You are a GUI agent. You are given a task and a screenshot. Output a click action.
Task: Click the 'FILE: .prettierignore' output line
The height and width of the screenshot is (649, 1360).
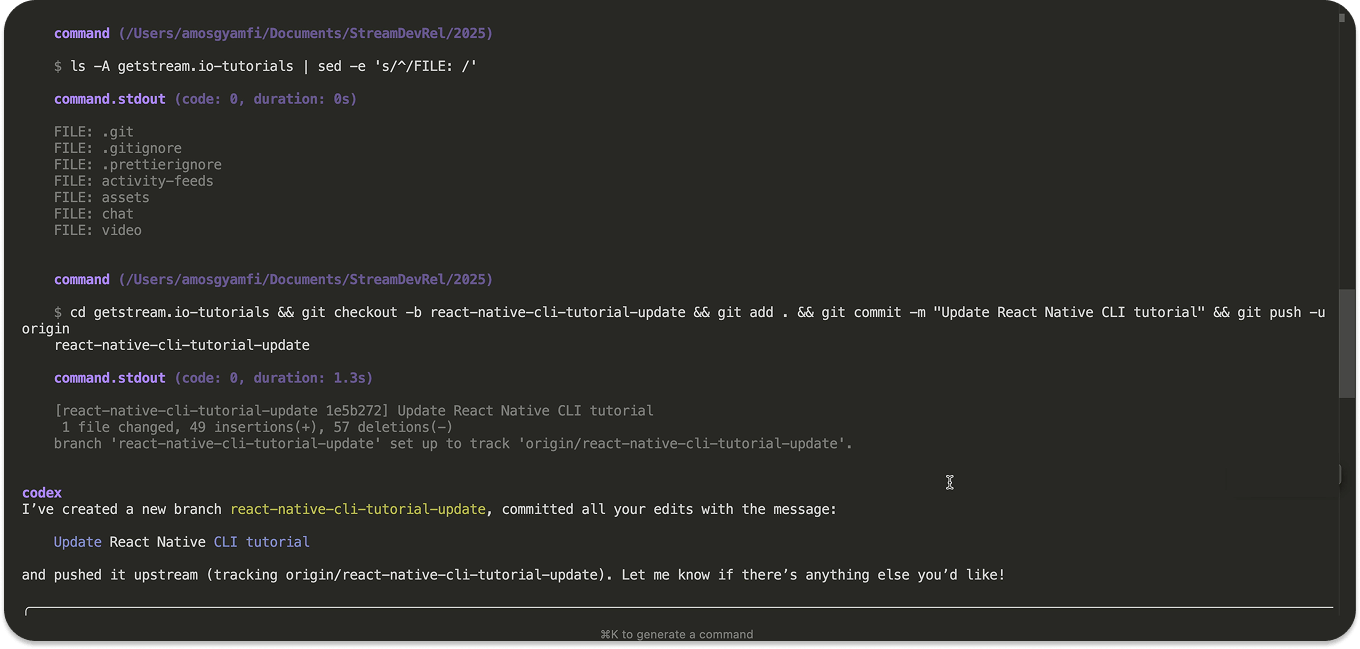click(138, 165)
